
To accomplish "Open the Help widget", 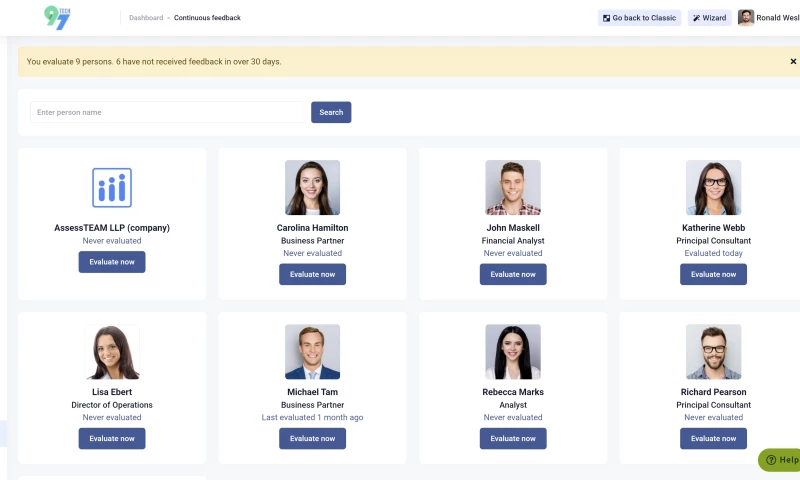I will (780, 460).
